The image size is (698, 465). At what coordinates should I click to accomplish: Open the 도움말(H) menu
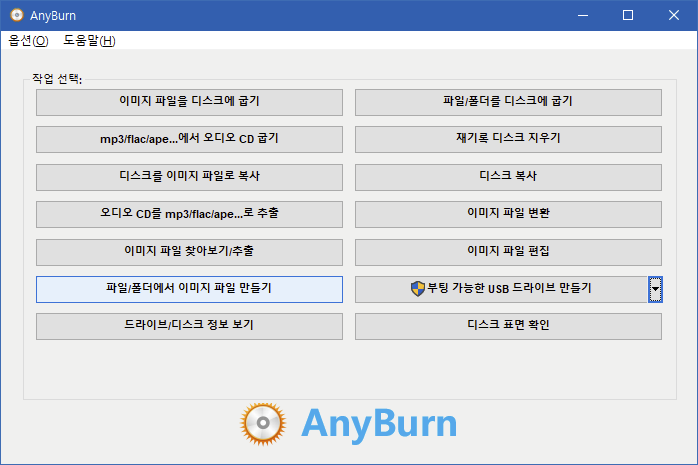click(89, 40)
